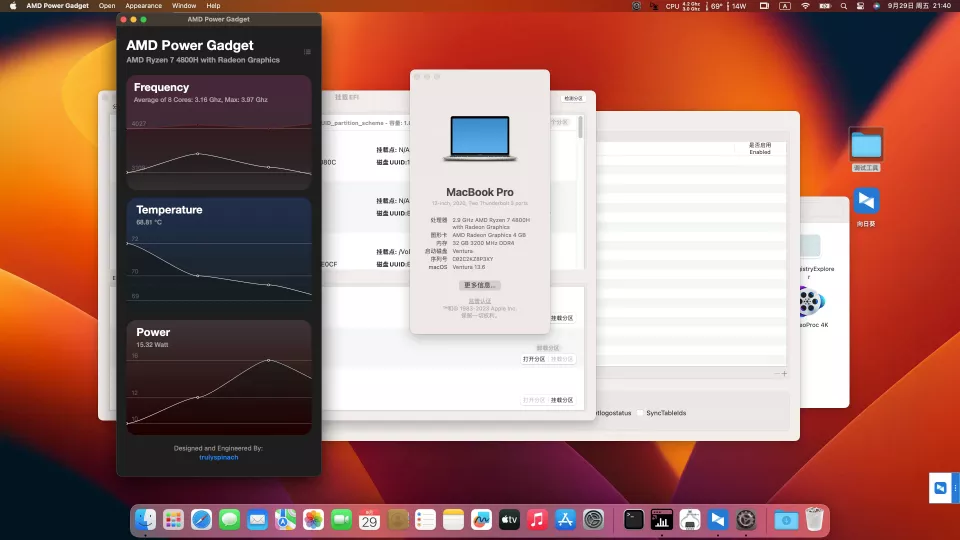Image resolution: width=960 pixels, height=540 pixels.
Task: Open Finder from the Dock
Action: 147,520
